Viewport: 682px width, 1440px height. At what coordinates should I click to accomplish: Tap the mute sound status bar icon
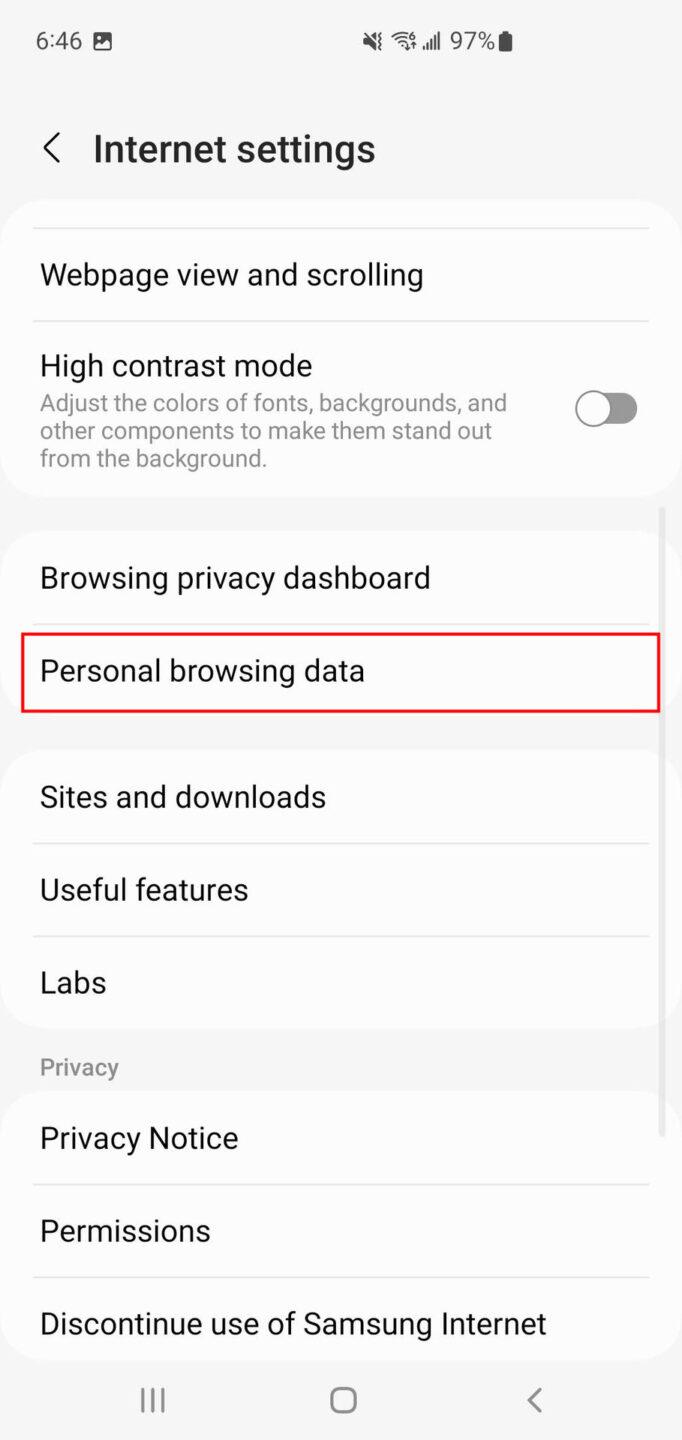click(371, 41)
